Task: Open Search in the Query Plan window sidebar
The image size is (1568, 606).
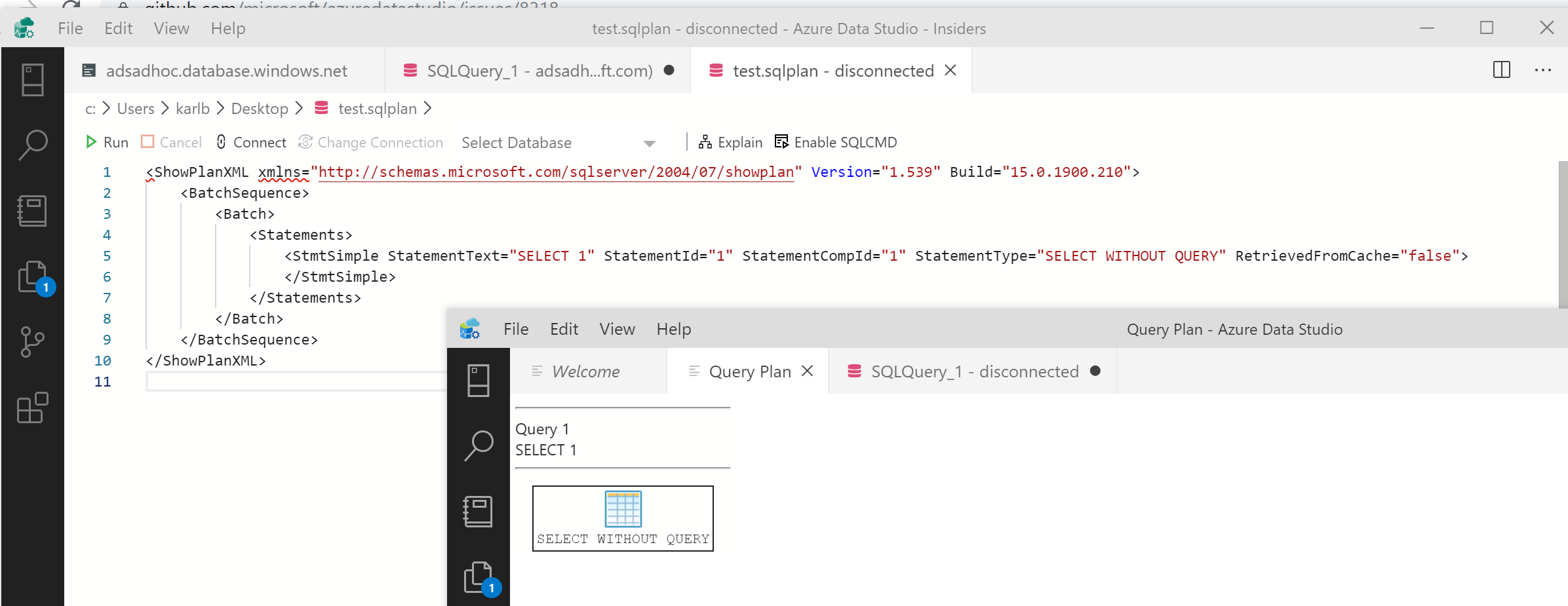Action: click(479, 445)
